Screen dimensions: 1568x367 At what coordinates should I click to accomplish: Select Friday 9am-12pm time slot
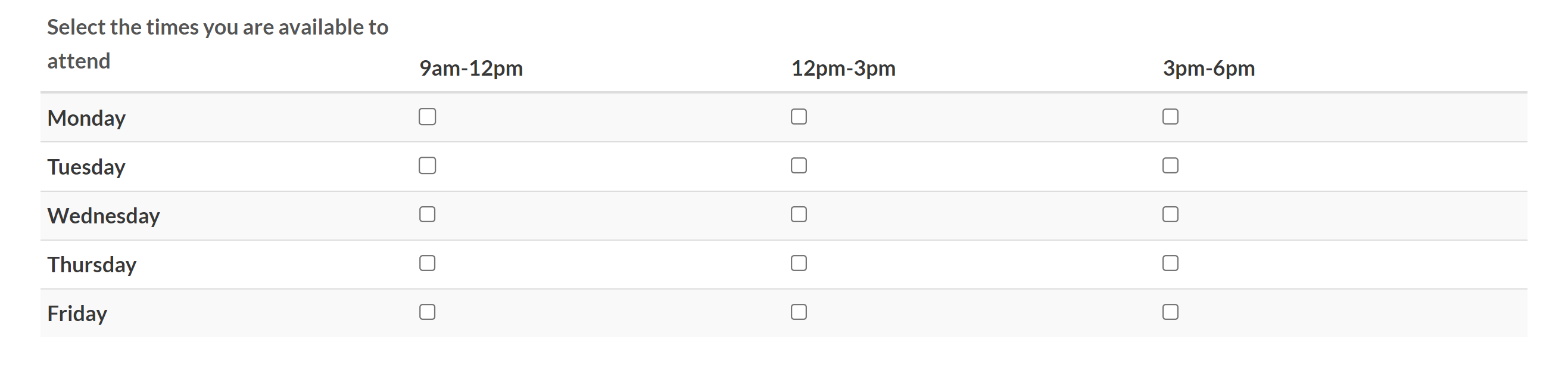tap(428, 312)
